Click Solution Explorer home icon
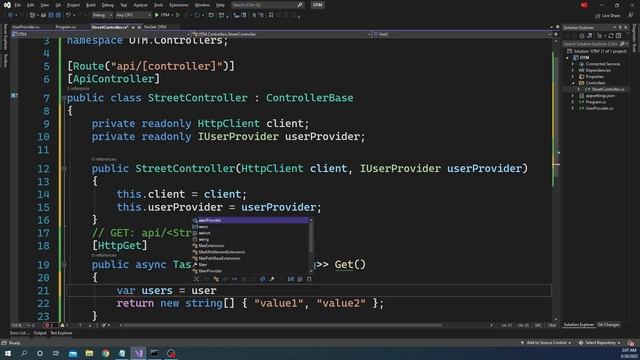Screen dimensions: 640x360 (x=582, y=36)
